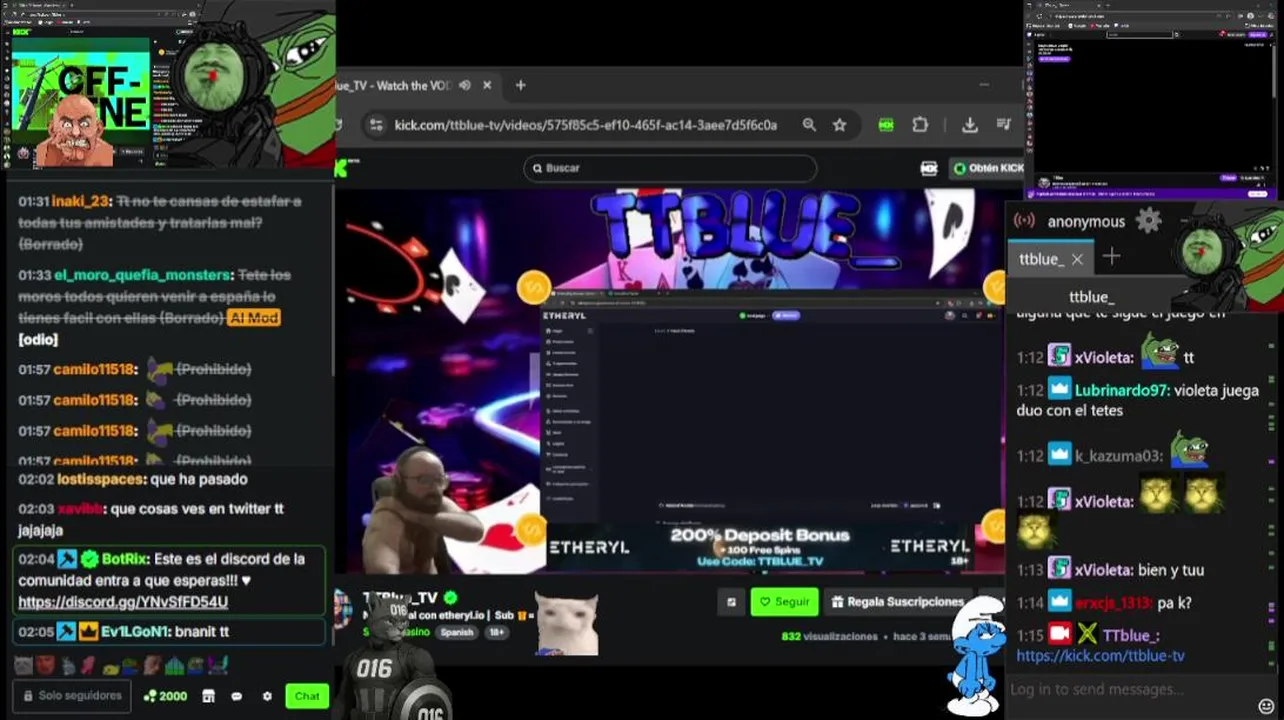Select the Spanish language tag
1284x720 pixels.
(x=457, y=632)
